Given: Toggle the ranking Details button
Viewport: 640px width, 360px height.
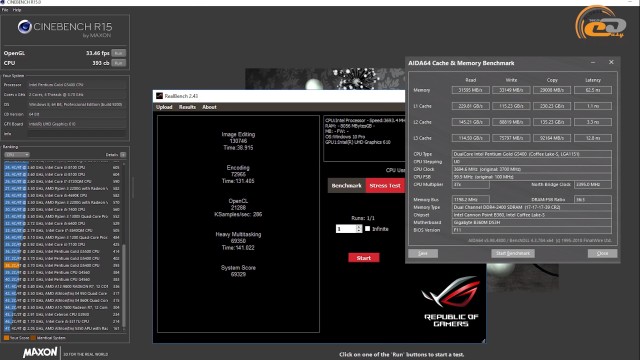Looking at the screenshot, I should [123, 155].
